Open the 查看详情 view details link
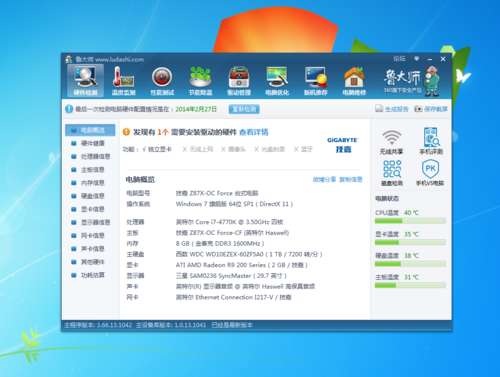Image resolution: width=500 pixels, height=377 pixels. pyautogui.click(x=254, y=132)
